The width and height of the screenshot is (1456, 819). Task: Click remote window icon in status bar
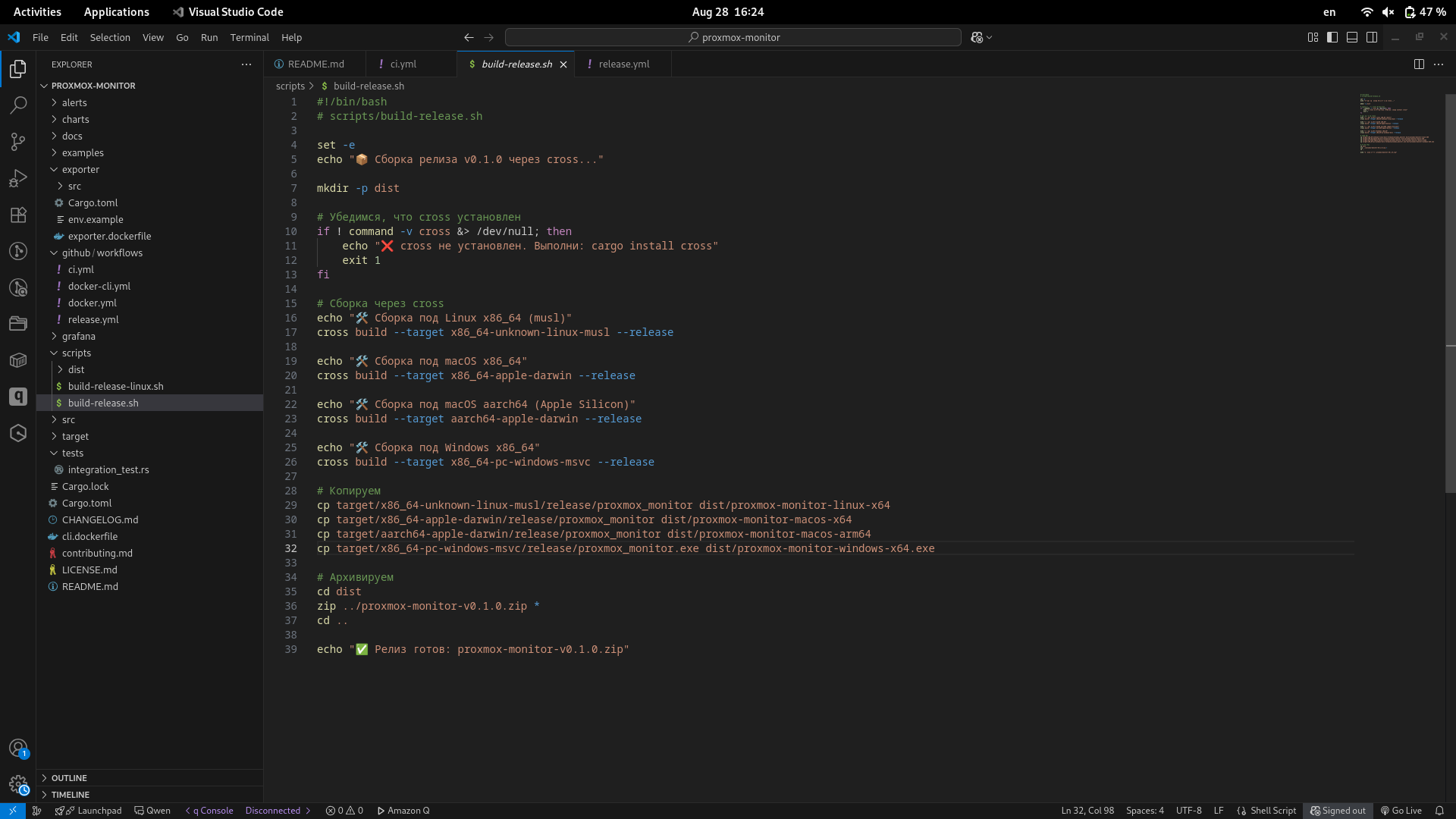(x=13, y=811)
